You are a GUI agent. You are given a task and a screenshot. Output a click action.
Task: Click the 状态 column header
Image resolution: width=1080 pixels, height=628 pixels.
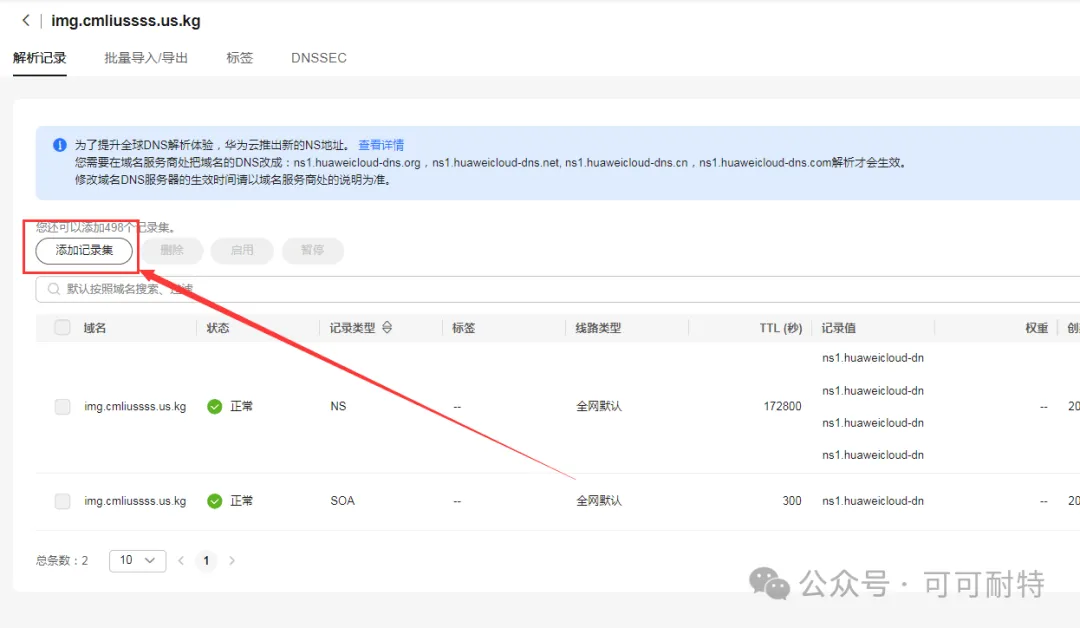218,328
